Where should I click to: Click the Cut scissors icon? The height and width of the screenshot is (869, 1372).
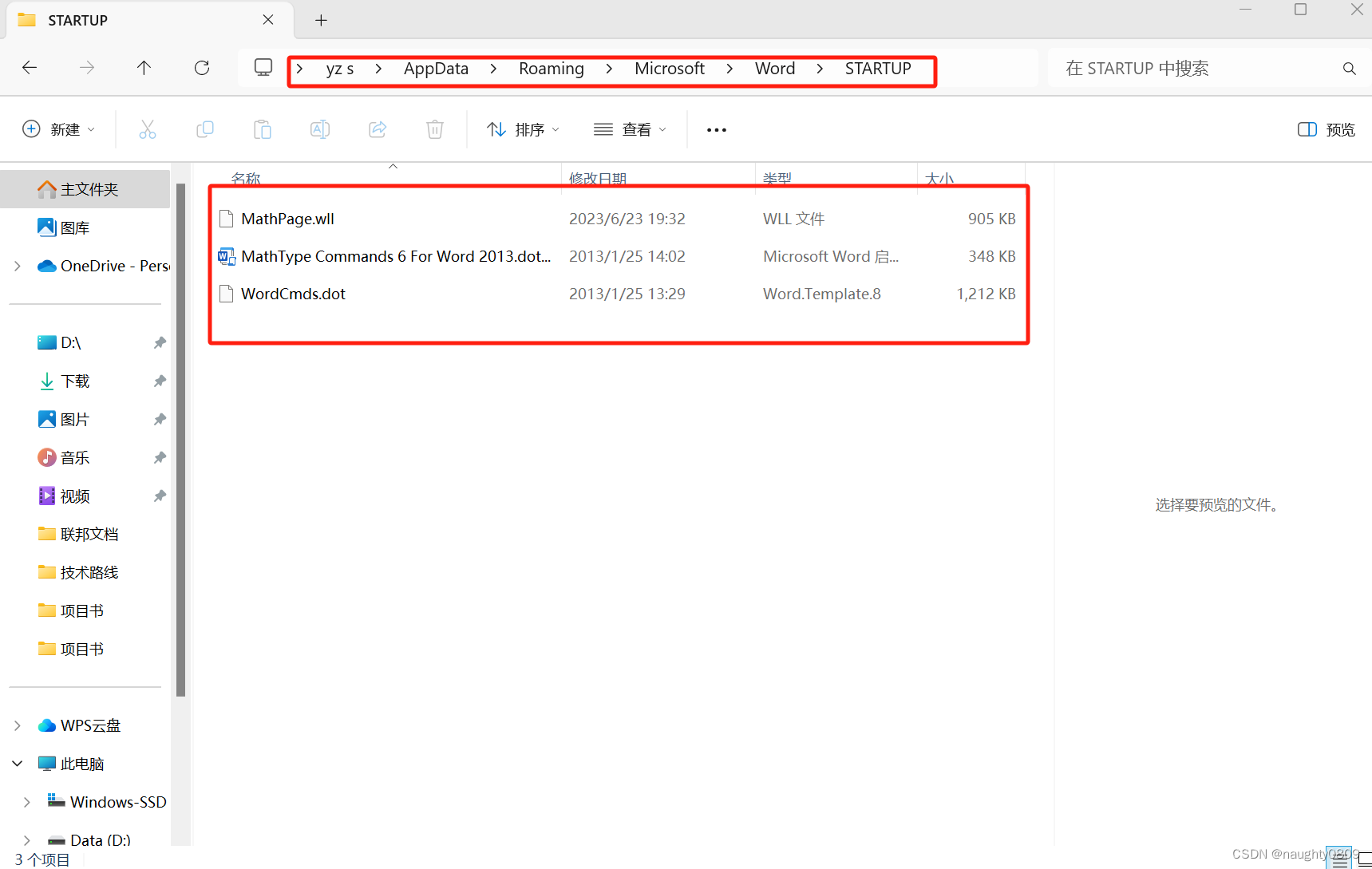point(148,129)
